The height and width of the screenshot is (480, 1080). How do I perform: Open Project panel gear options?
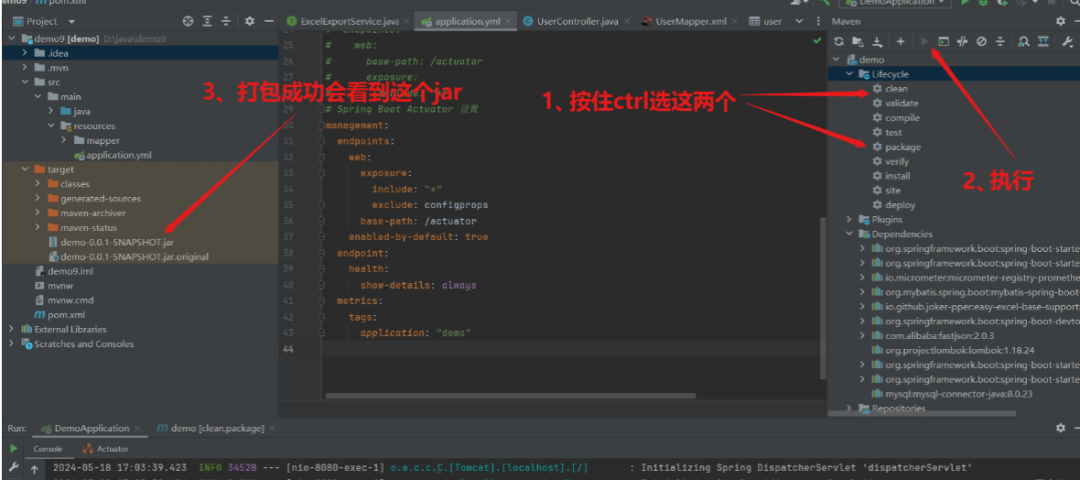[249, 21]
